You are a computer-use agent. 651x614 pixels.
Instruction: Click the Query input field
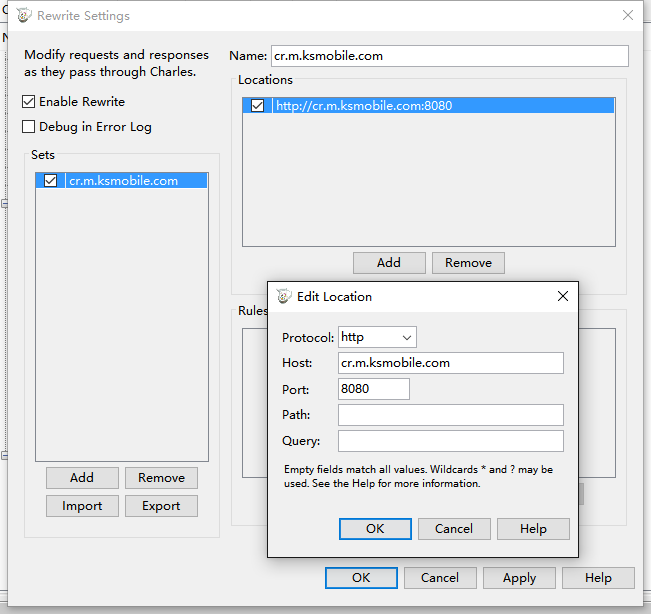point(450,441)
